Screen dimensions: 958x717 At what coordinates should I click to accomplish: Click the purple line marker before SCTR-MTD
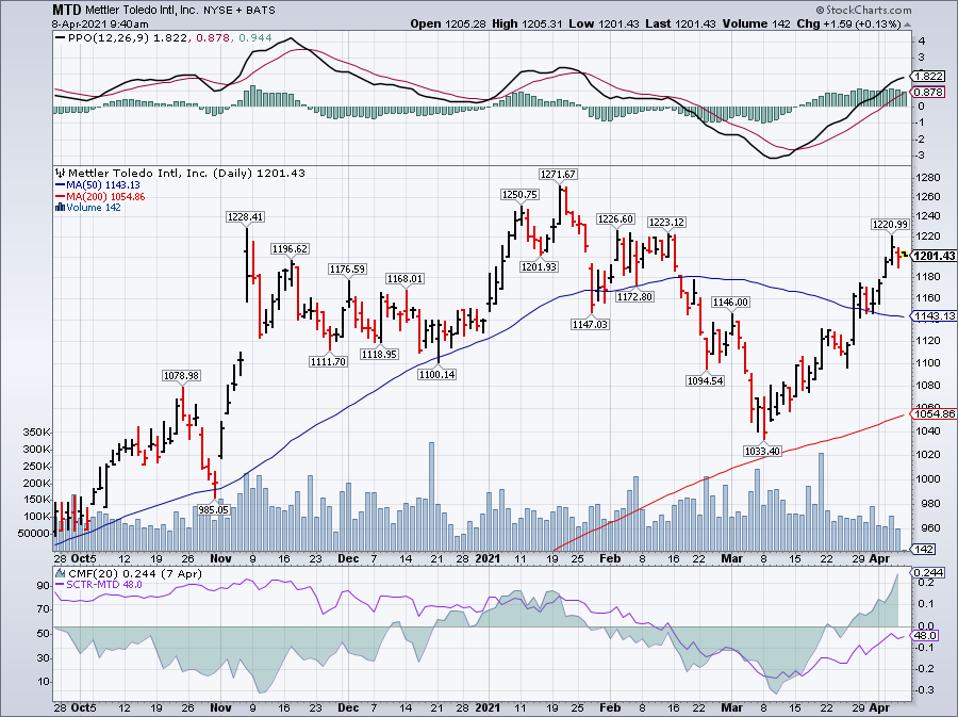(60, 584)
